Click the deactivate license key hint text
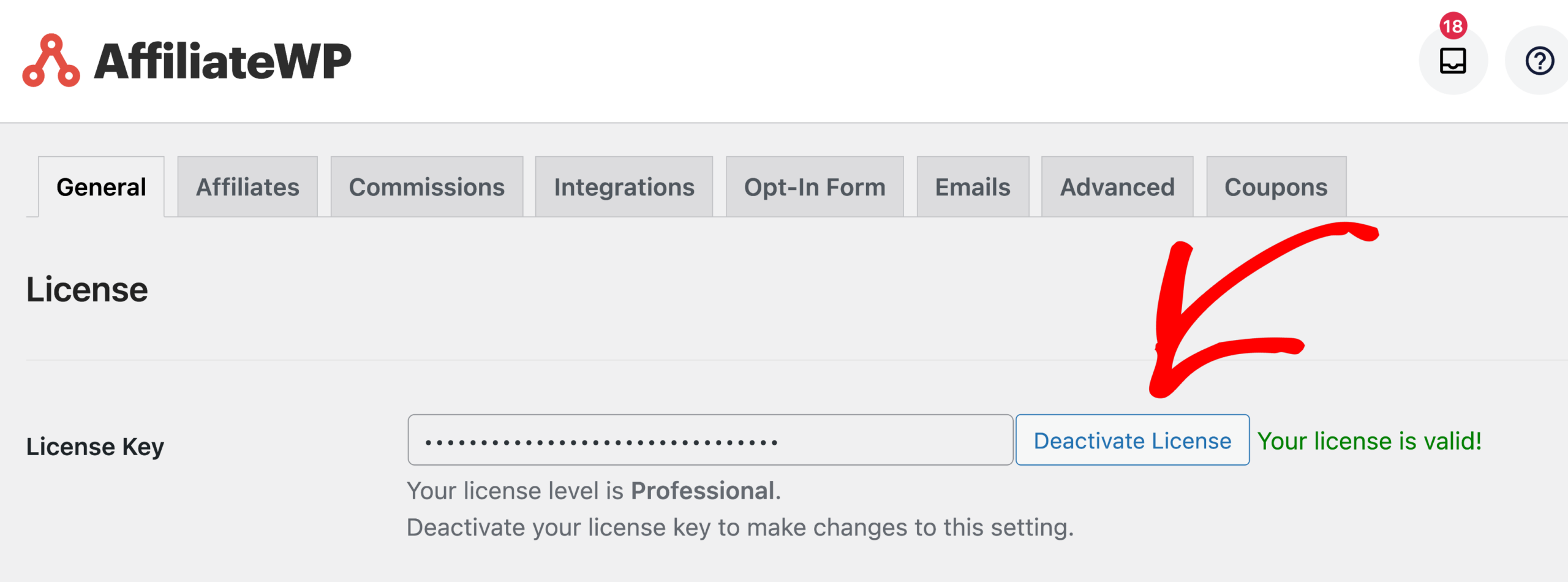Viewport: 1568px width, 582px height. click(741, 527)
